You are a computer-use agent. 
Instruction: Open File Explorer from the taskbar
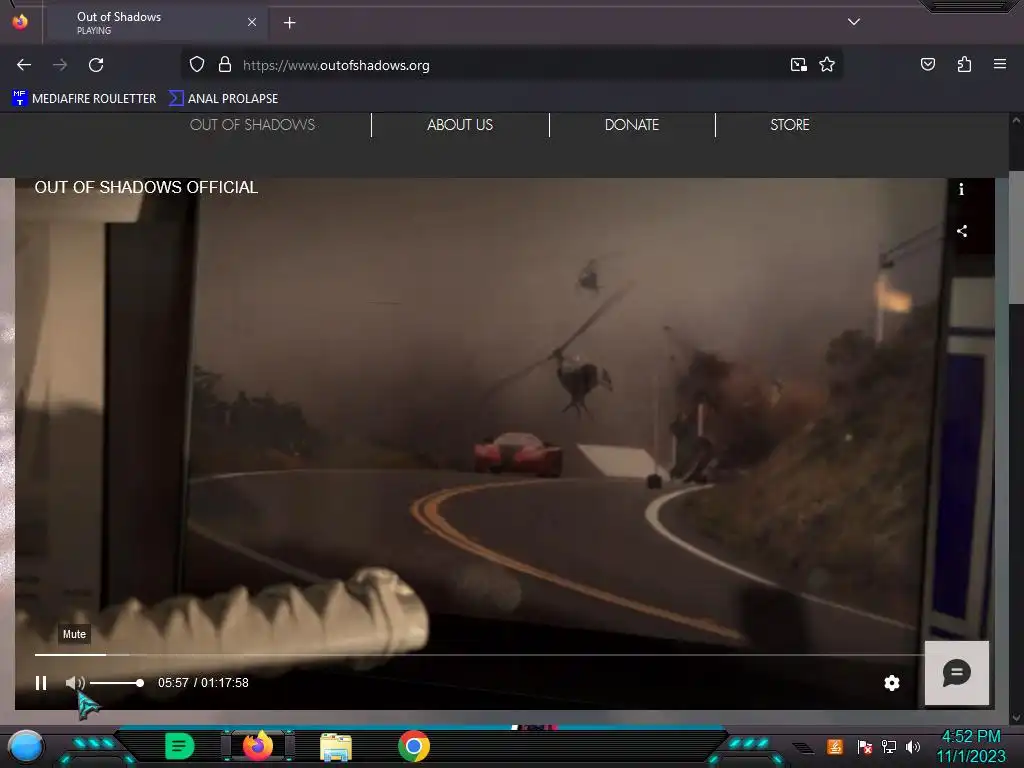pos(336,746)
